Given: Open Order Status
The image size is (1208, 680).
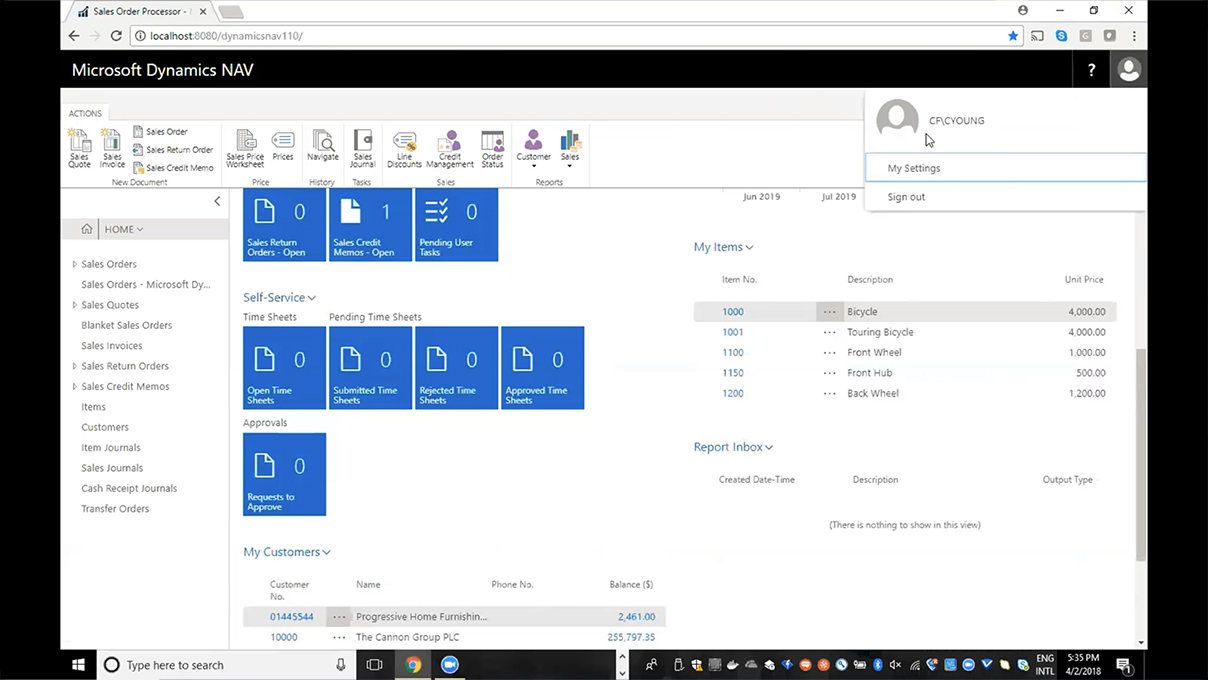Looking at the screenshot, I should [492, 149].
